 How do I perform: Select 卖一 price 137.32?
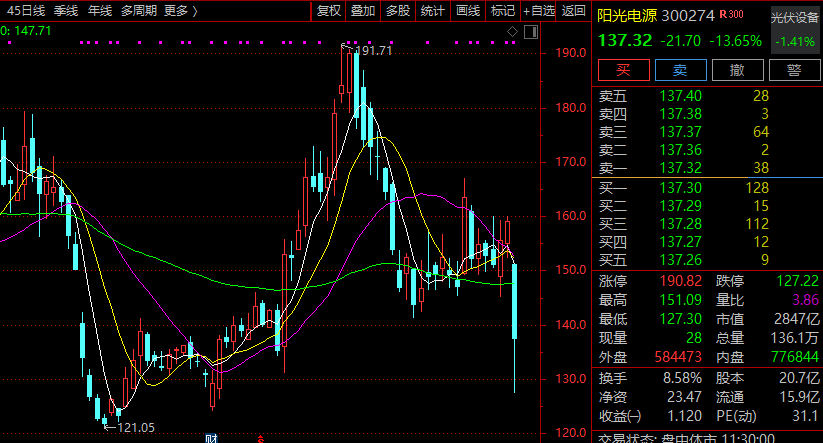pyautogui.click(x=680, y=168)
